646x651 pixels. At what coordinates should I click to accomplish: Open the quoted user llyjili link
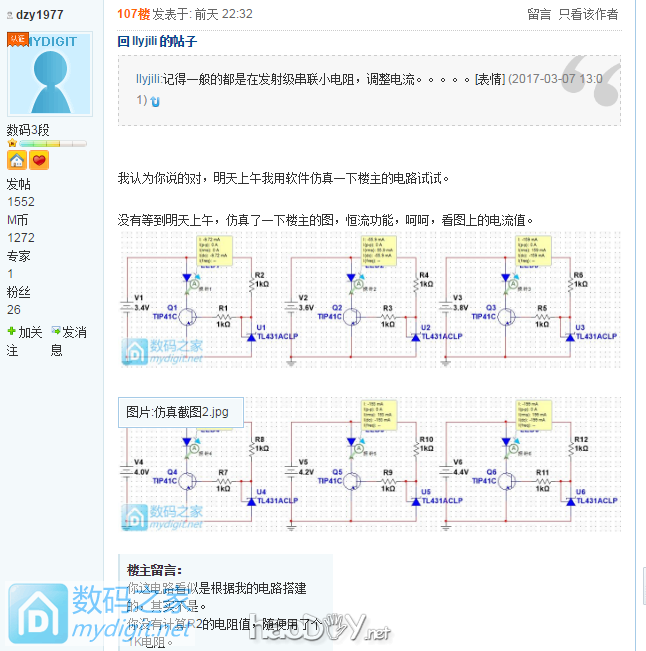click(148, 78)
